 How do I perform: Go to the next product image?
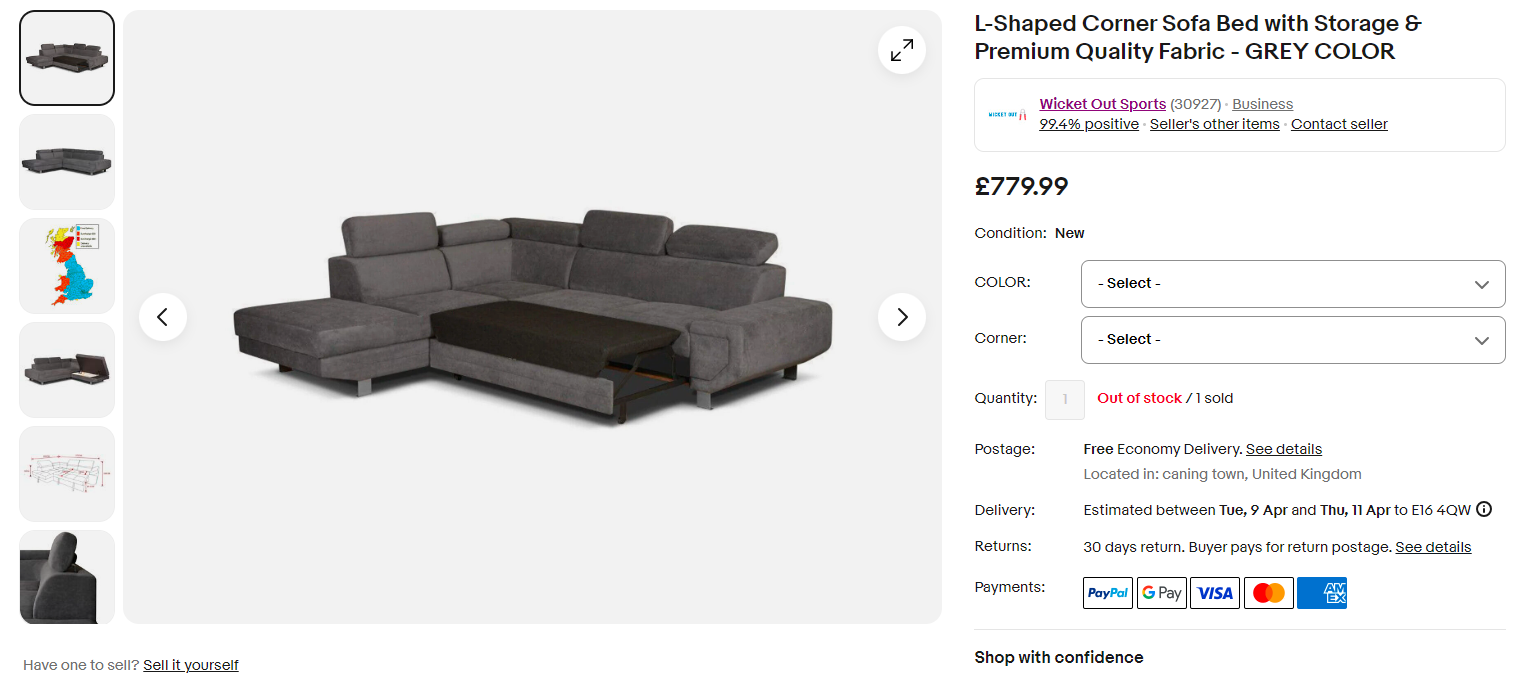point(902,317)
